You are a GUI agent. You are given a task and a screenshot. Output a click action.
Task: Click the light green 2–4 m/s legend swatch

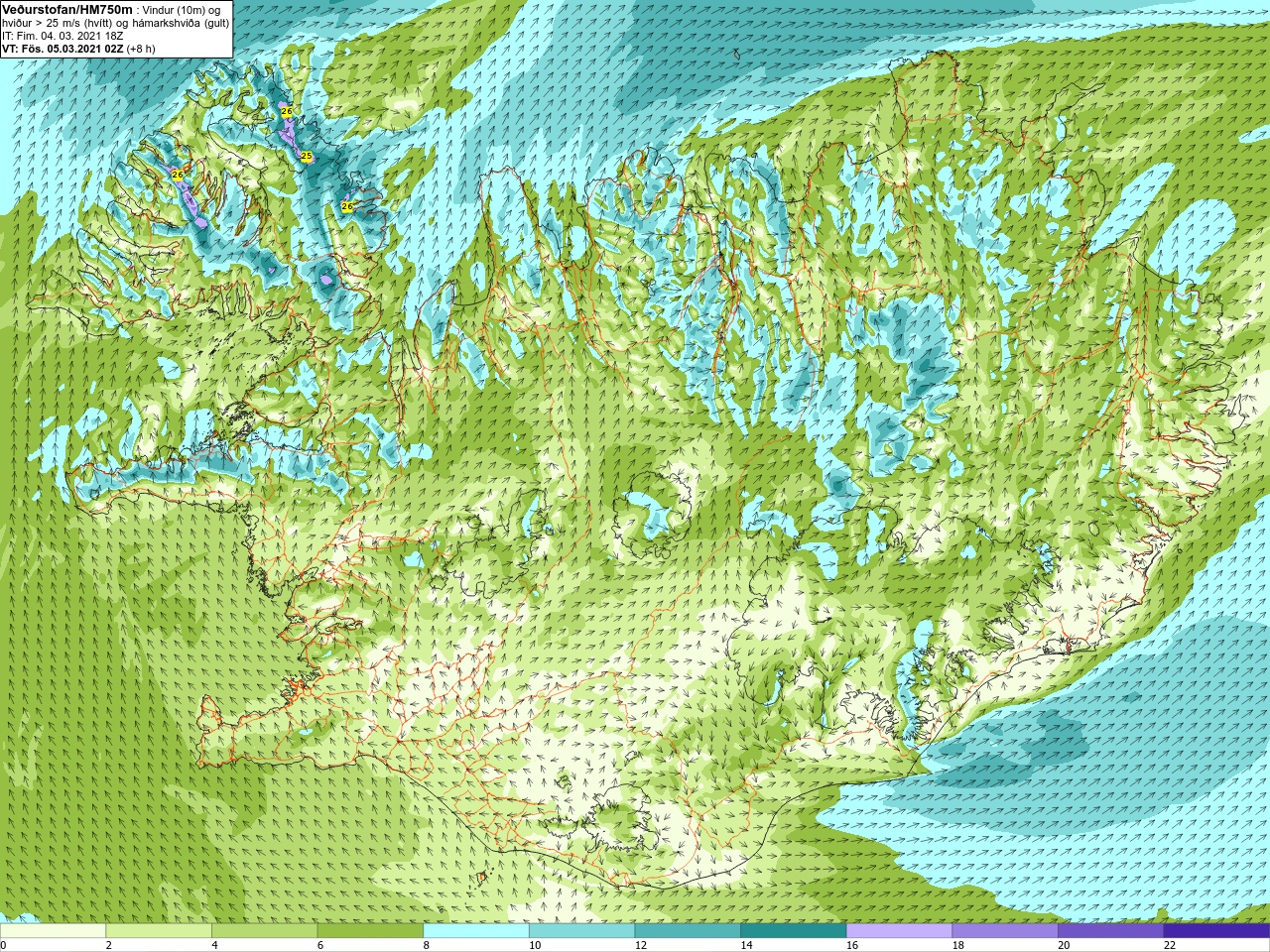tap(159, 931)
